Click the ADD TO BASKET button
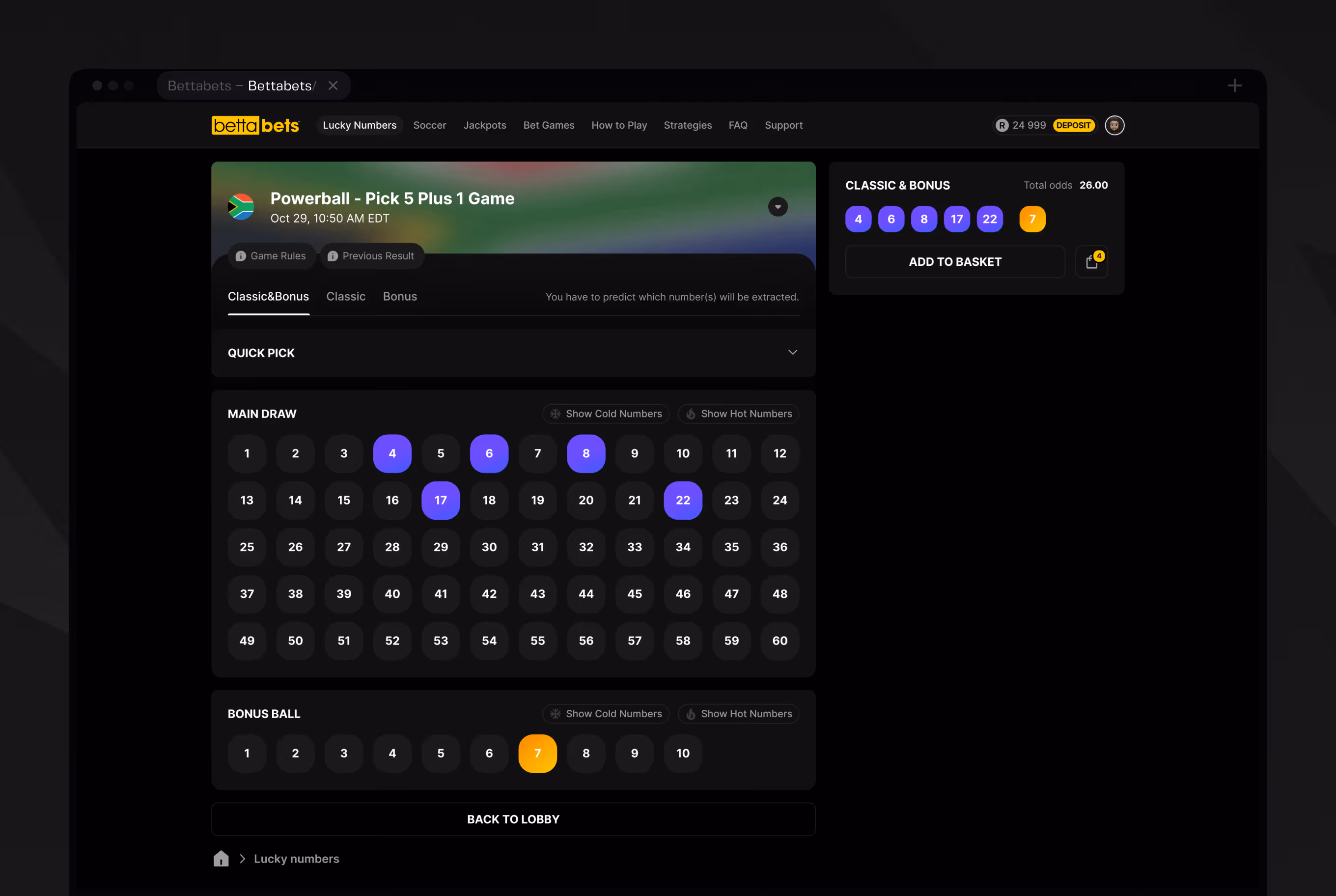The image size is (1336, 896). click(x=955, y=262)
